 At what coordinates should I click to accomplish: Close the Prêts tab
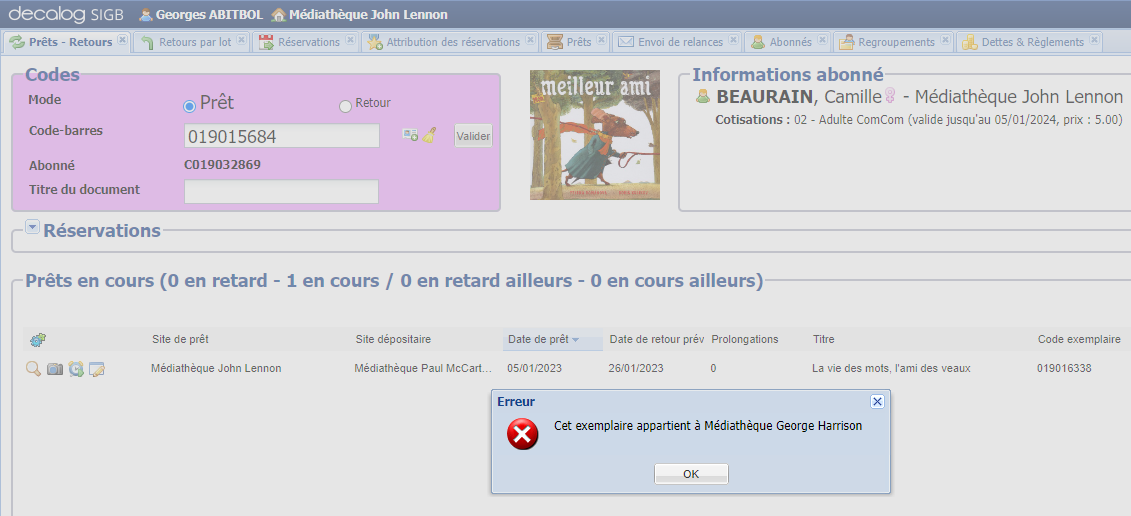[x=602, y=40]
